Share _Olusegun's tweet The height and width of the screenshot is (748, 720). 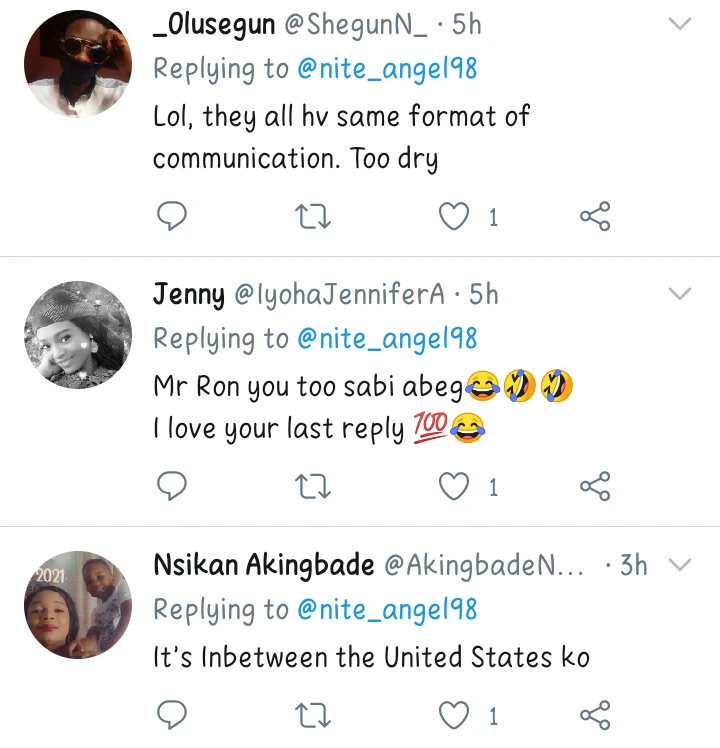(595, 216)
